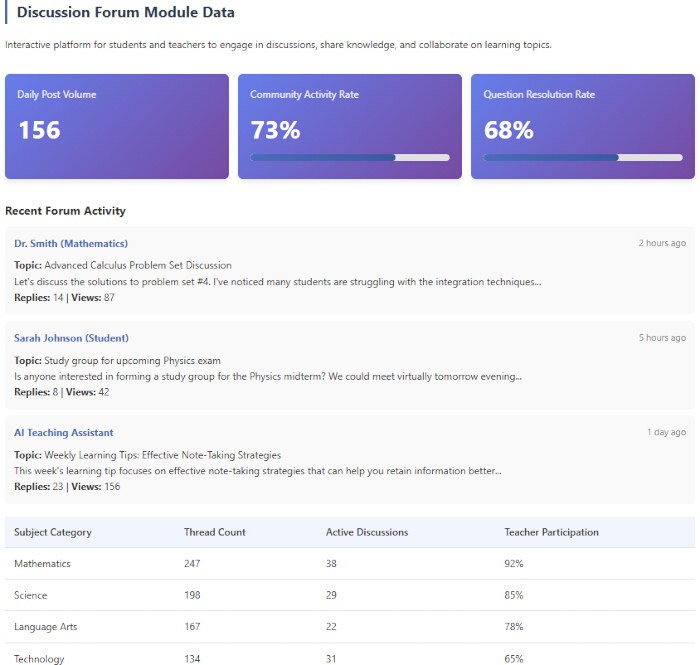Select the Science row category cell
The height and width of the screenshot is (665, 700).
click(30, 595)
